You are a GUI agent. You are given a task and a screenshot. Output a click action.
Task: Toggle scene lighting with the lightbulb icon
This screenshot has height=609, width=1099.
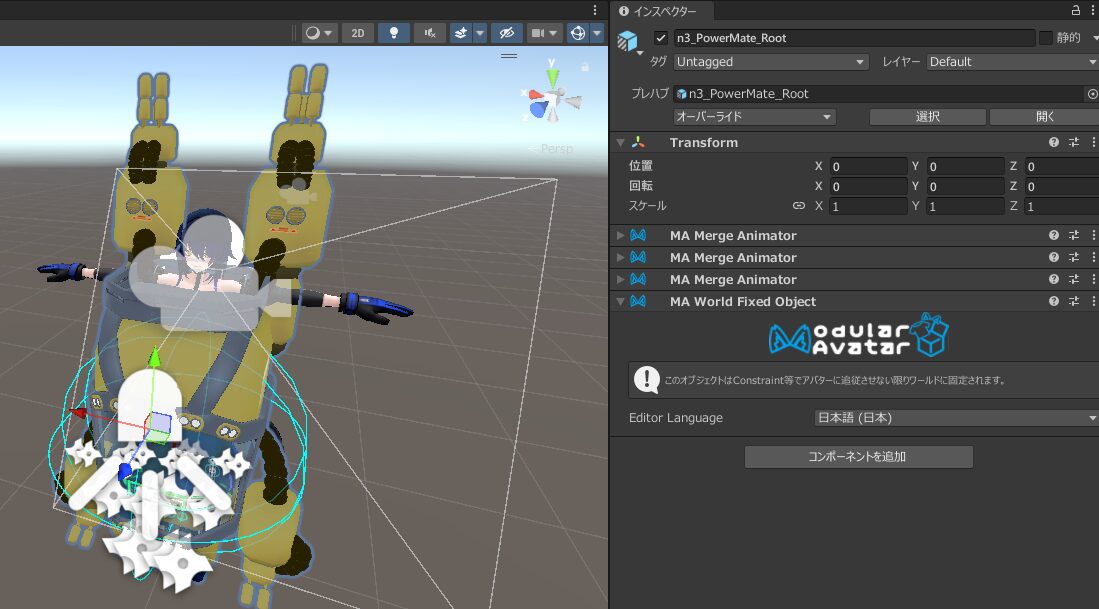(x=393, y=33)
